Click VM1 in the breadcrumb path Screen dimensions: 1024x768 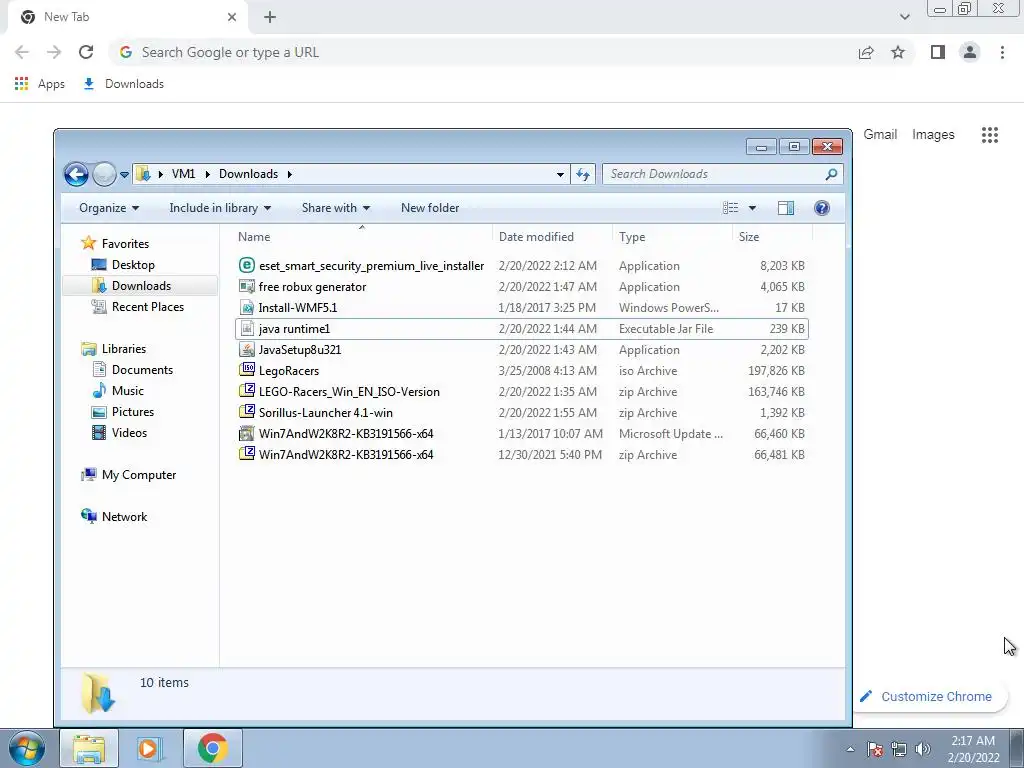point(183,174)
